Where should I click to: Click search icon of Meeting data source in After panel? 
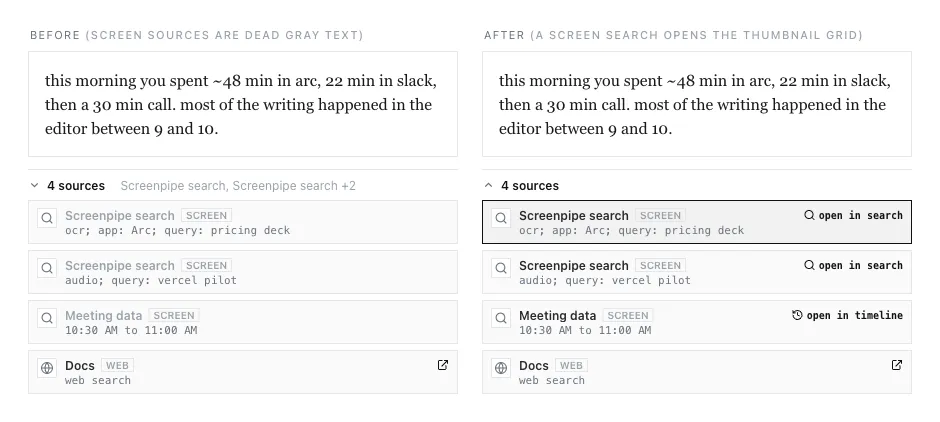[x=501, y=318]
